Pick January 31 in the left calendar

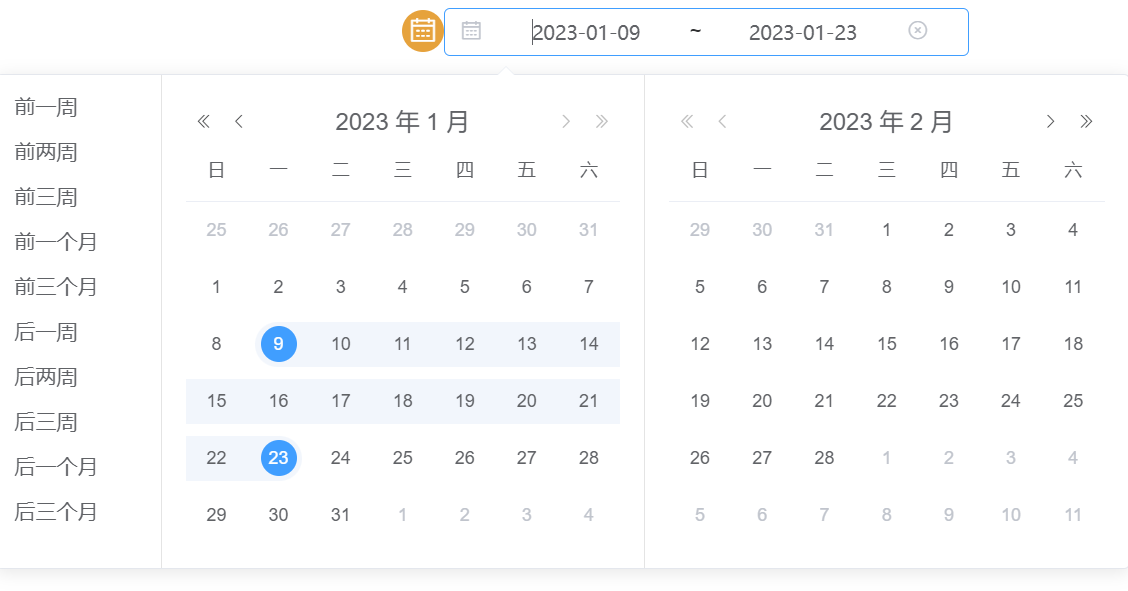point(340,515)
